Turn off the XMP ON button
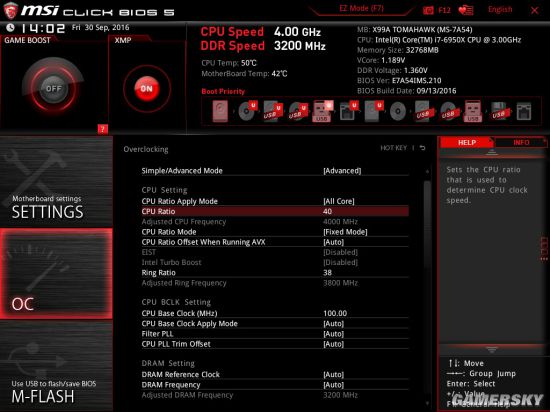Image resolution: width=550 pixels, height=412 pixels. point(147,89)
